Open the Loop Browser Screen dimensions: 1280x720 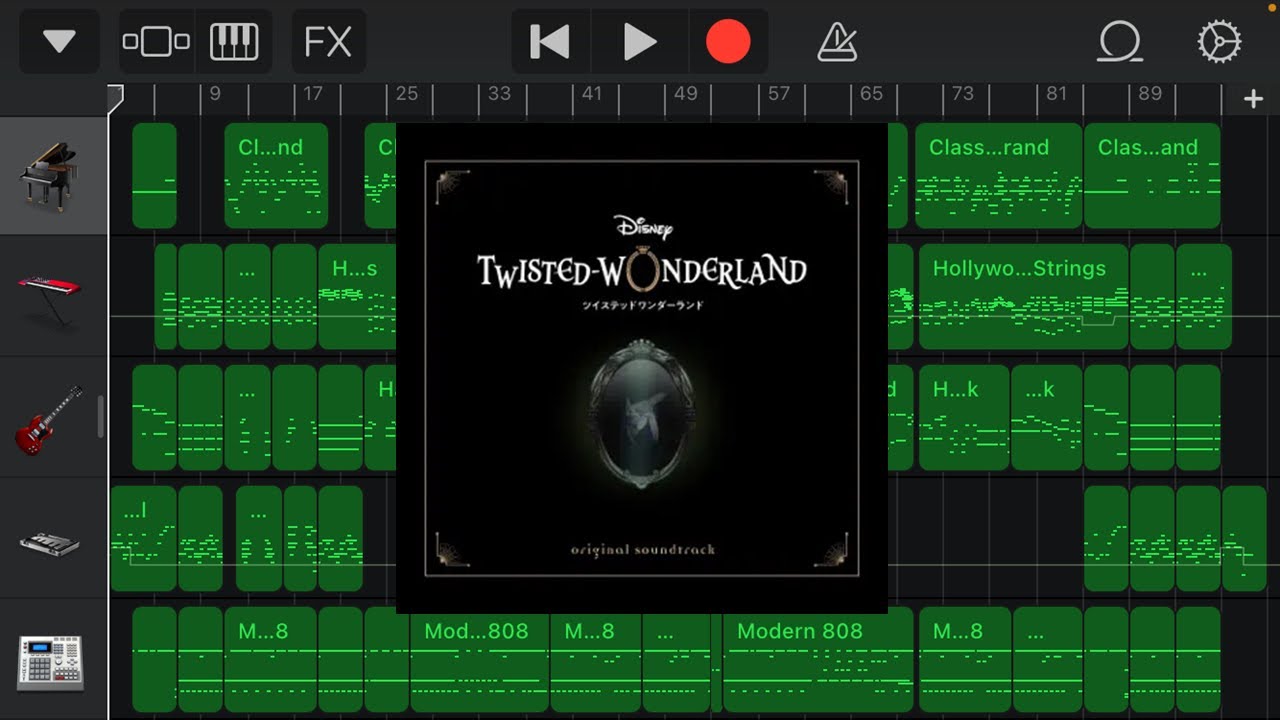click(1120, 42)
